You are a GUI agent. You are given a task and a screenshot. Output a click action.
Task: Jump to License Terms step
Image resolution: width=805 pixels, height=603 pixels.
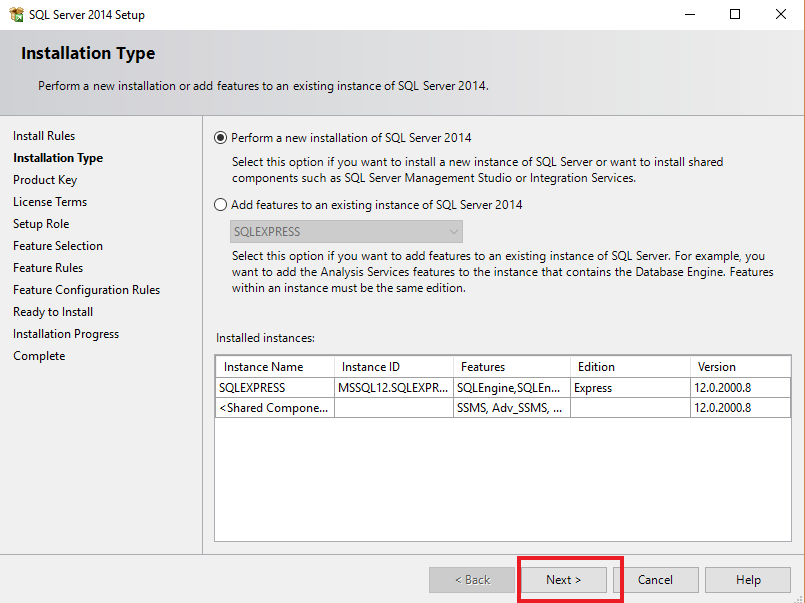pos(50,202)
